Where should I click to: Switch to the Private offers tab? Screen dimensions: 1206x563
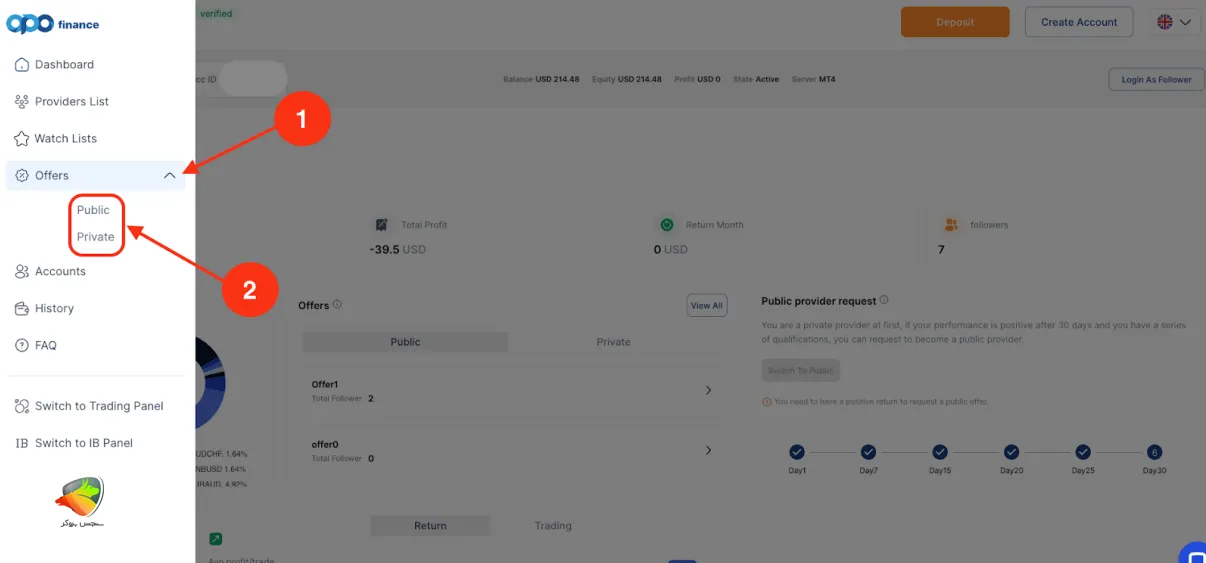[x=613, y=342]
